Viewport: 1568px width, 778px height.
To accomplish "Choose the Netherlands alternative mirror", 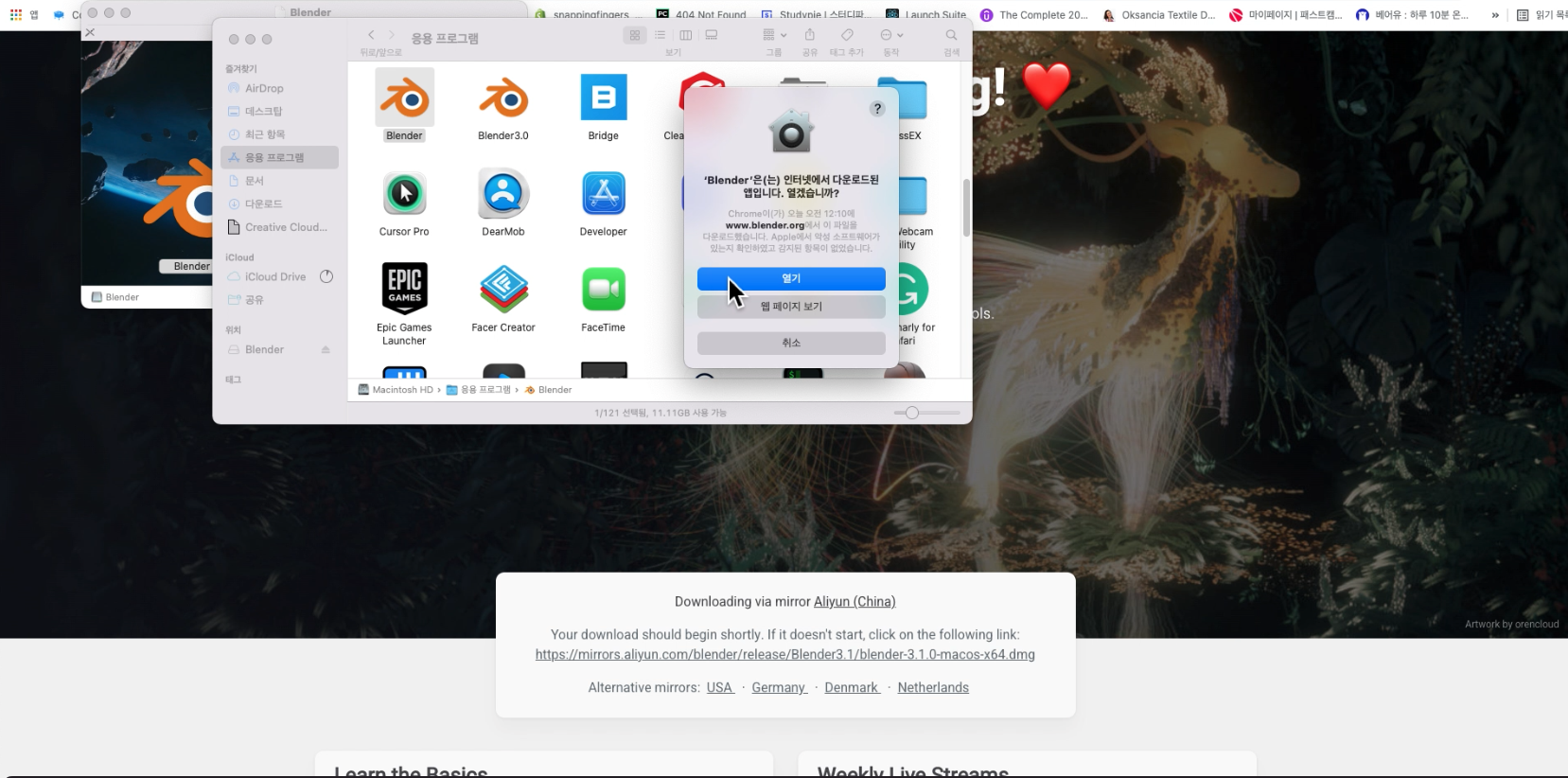I will tap(933, 688).
